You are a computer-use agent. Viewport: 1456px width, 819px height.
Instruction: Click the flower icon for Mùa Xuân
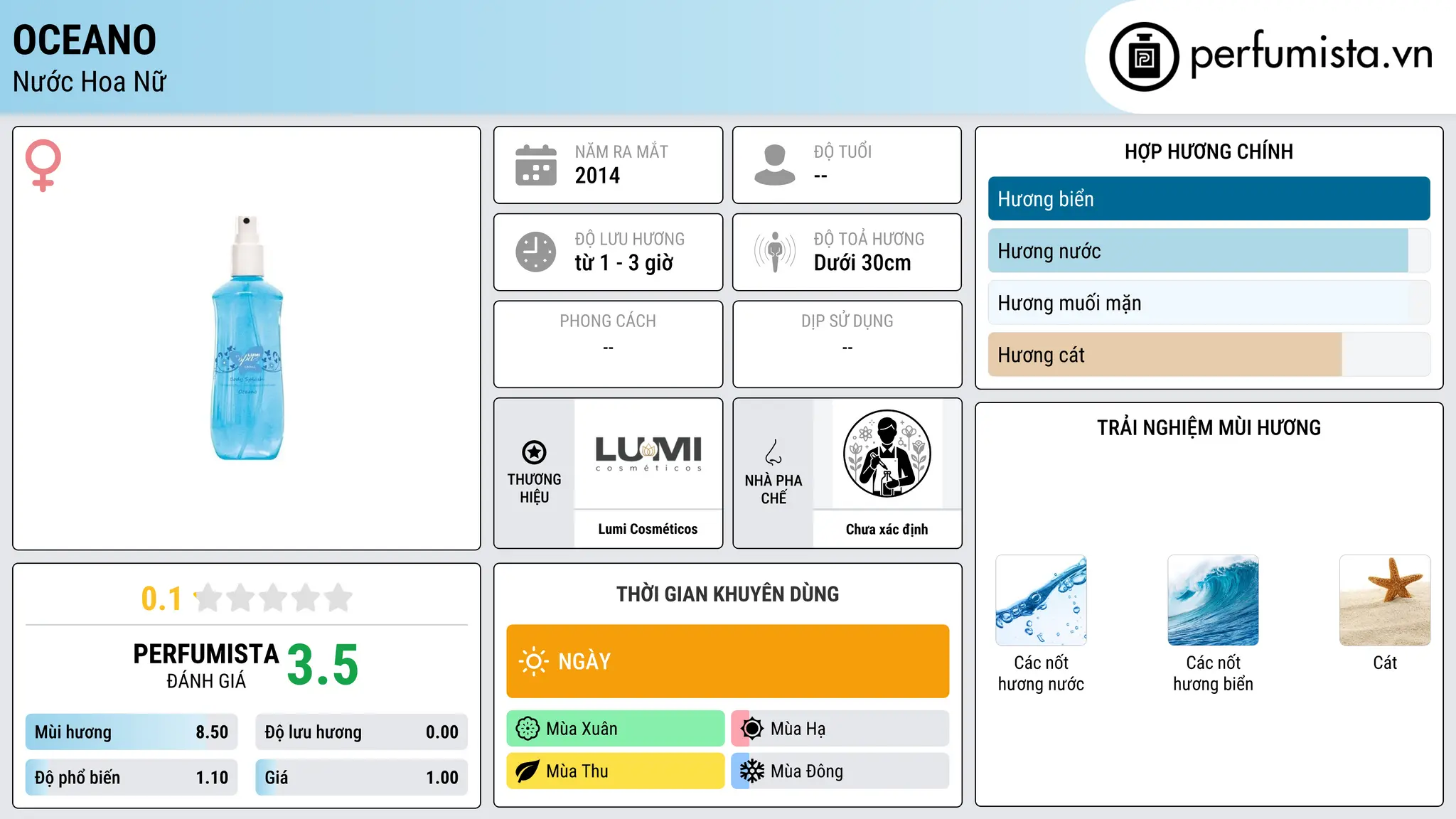[528, 729]
